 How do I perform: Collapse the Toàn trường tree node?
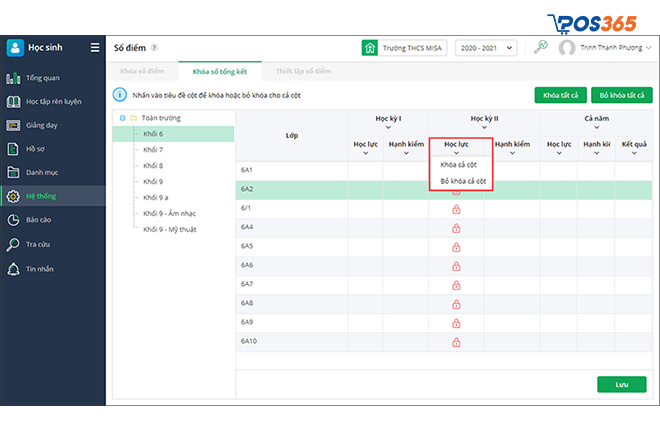point(122,118)
